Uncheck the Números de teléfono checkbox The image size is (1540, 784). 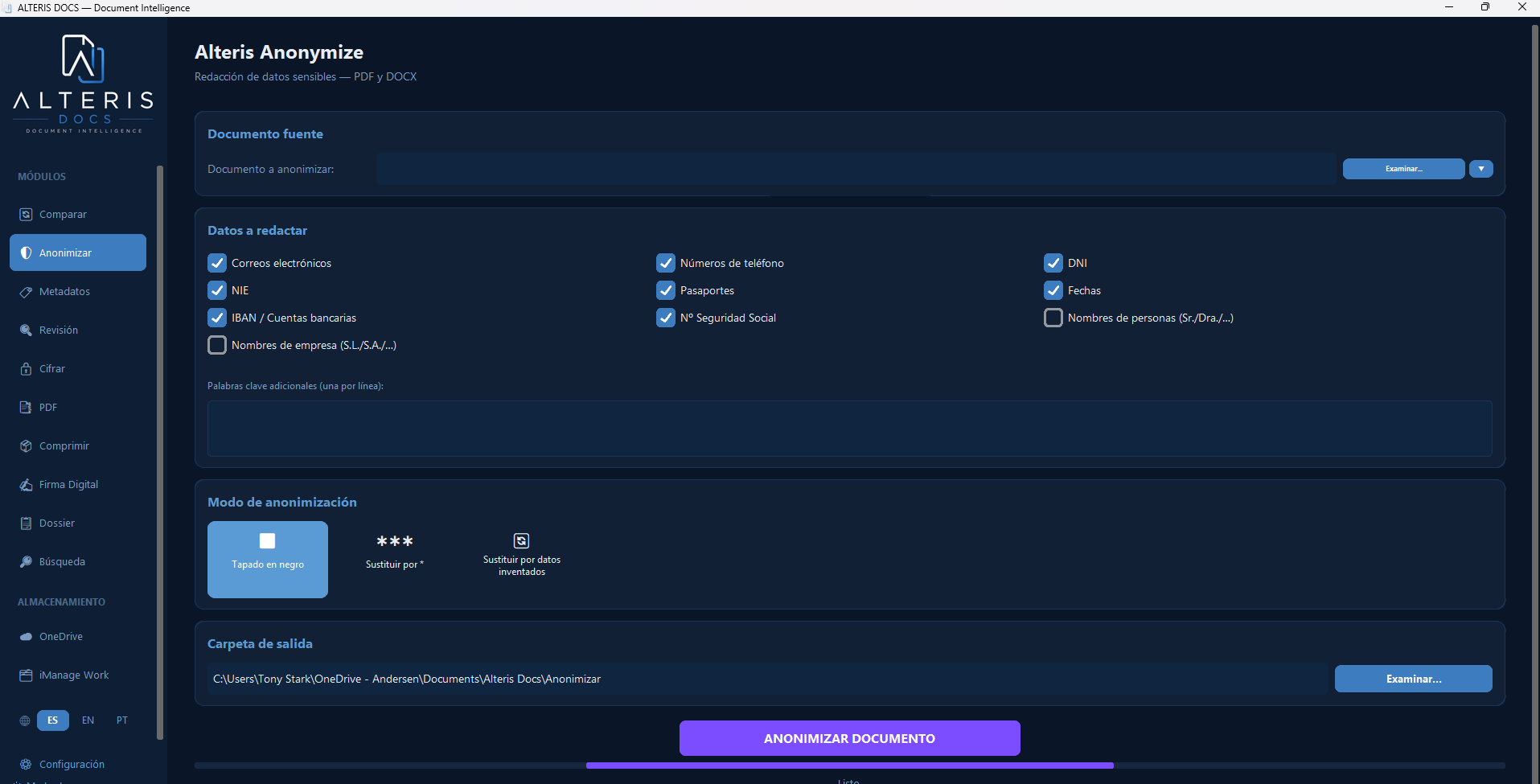pyautogui.click(x=666, y=263)
